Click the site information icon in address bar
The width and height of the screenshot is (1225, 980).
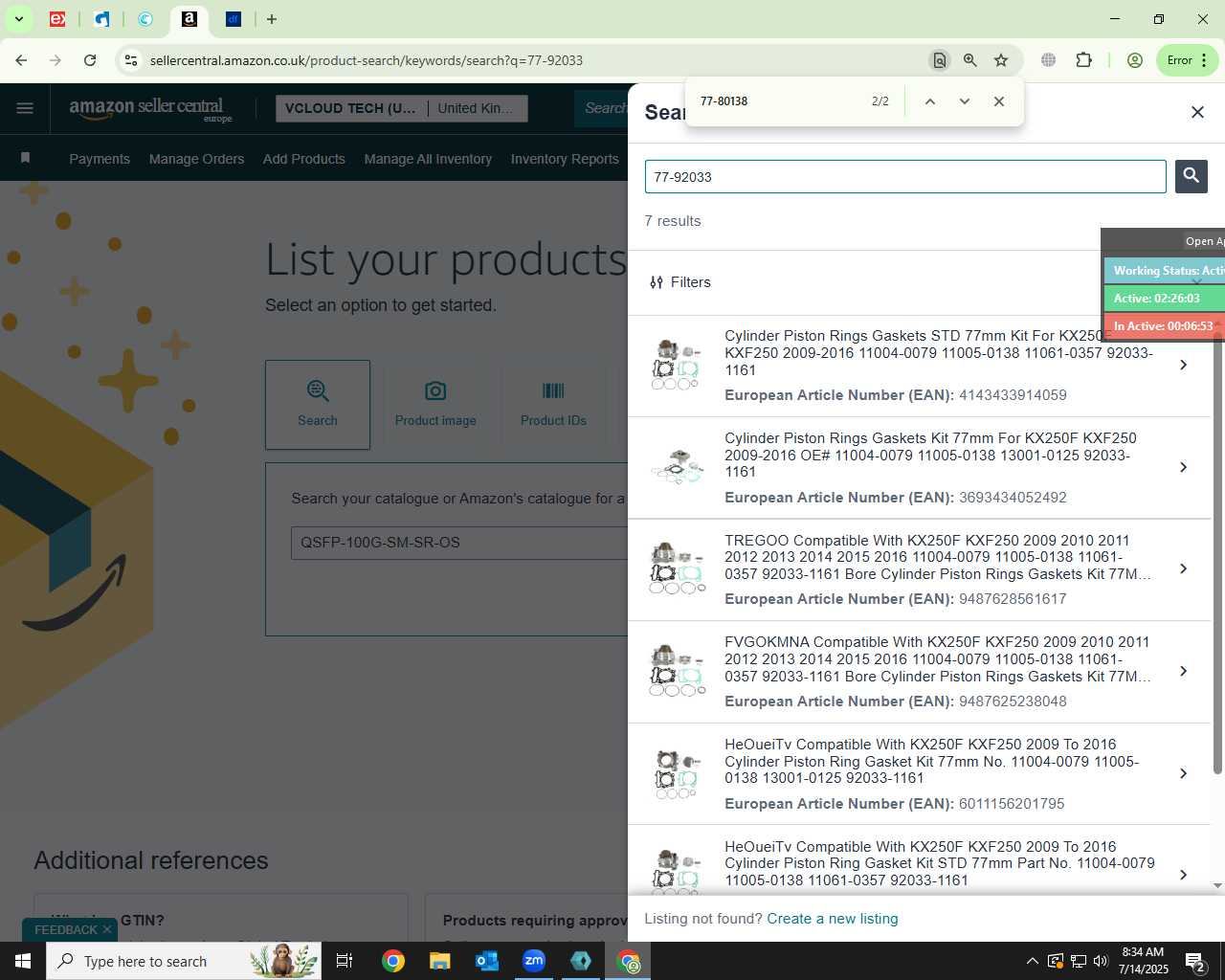click(x=131, y=60)
